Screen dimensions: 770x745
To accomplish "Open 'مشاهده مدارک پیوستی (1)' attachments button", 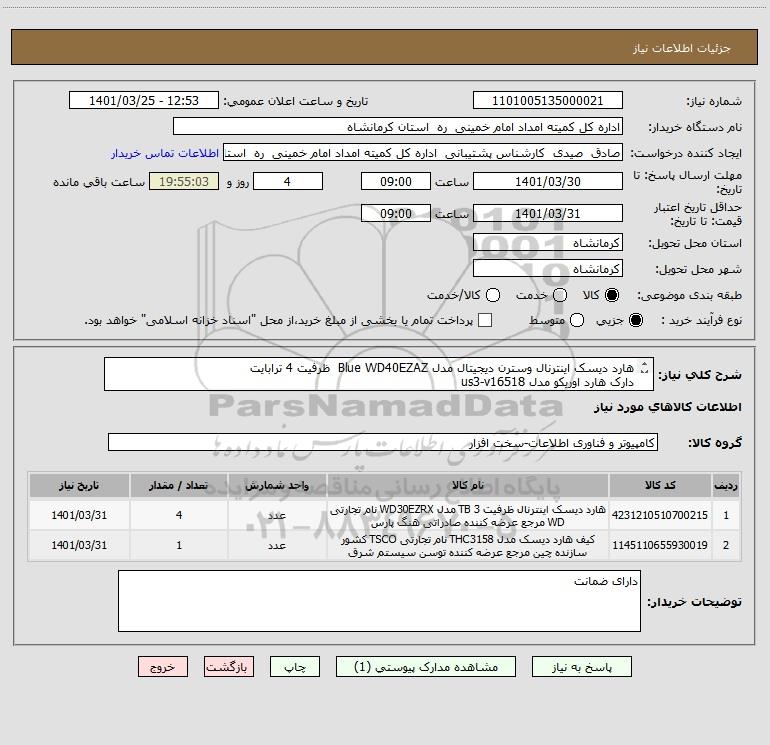I will click(426, 666).
